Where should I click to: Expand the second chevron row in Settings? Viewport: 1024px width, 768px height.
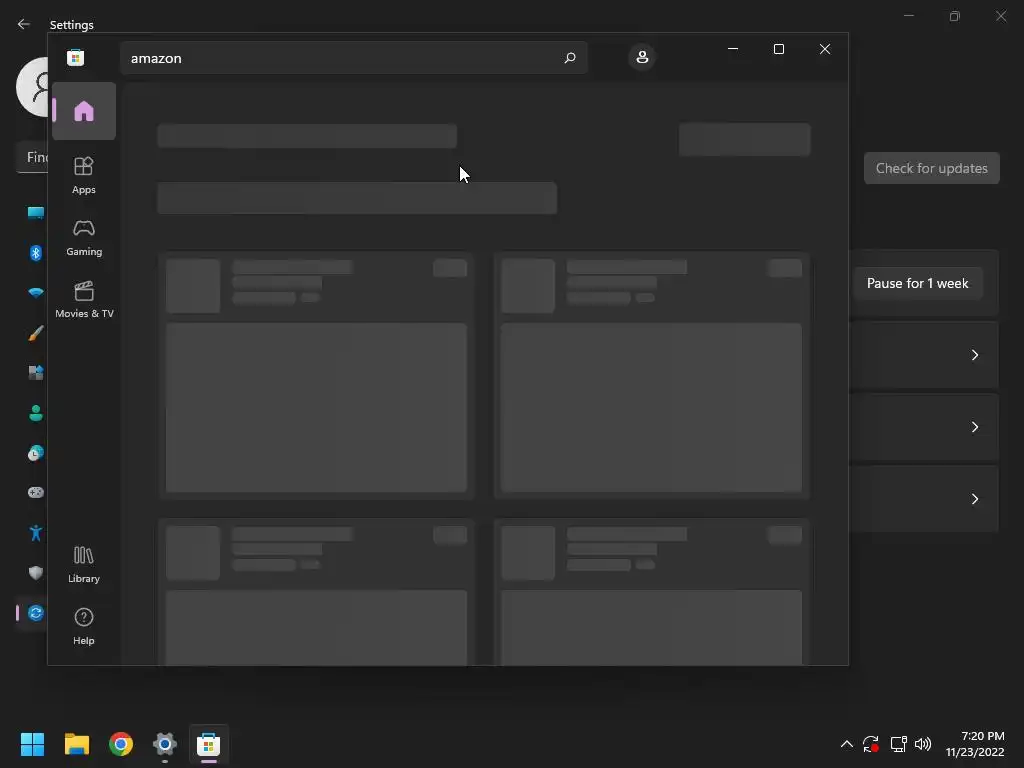click(x=974, y=427)
